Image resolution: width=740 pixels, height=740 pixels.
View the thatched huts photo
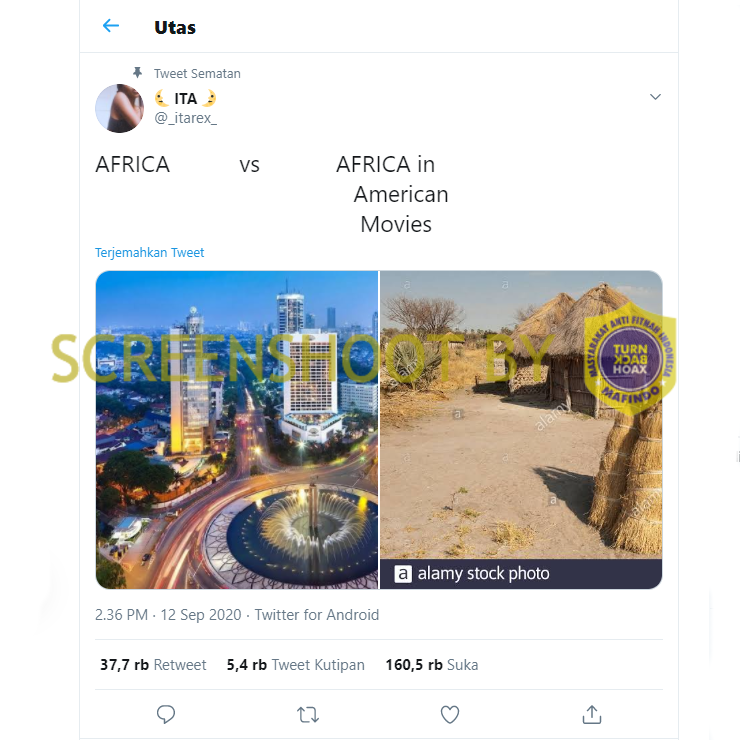pos(521,420)
